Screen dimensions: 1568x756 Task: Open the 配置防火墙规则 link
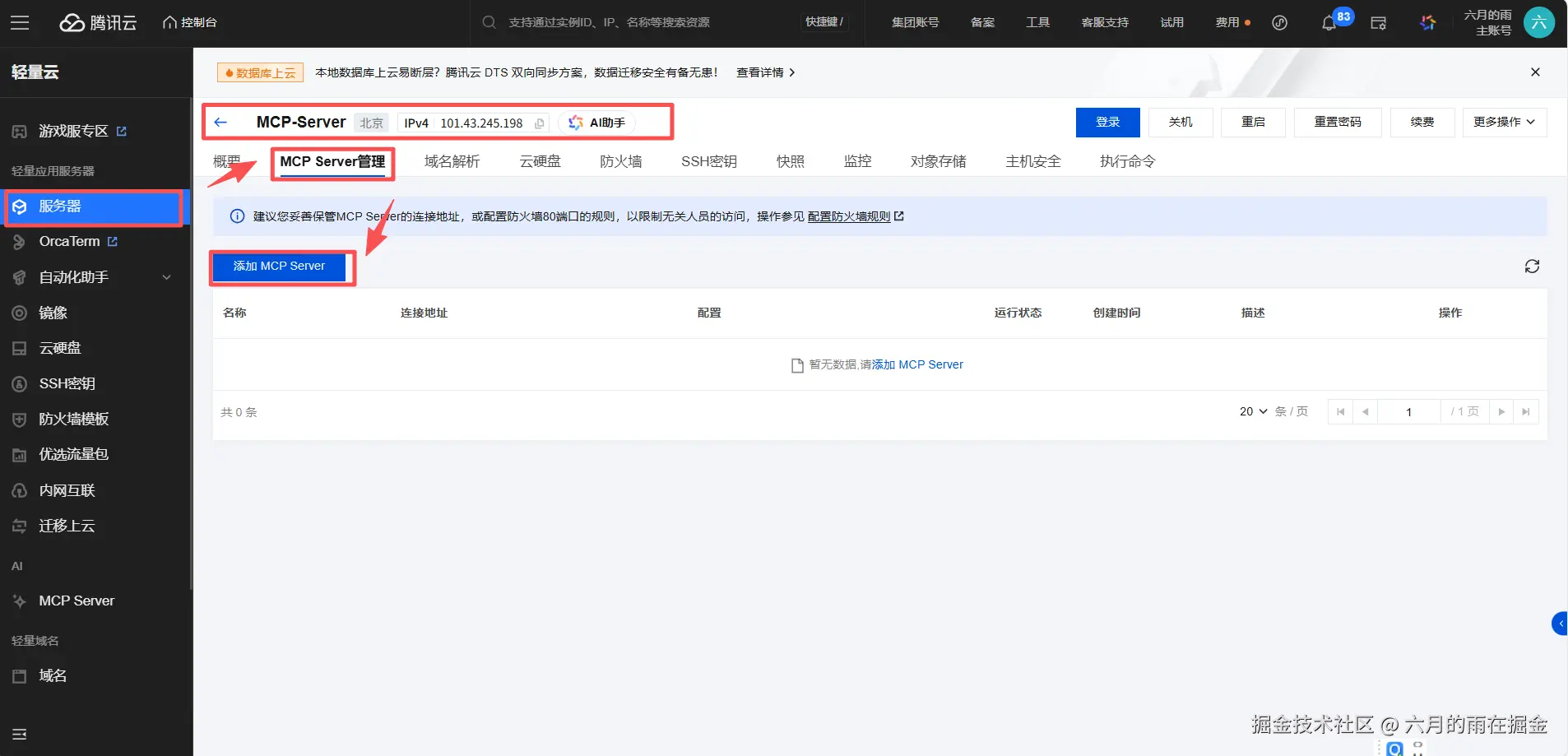click(855, 216)
